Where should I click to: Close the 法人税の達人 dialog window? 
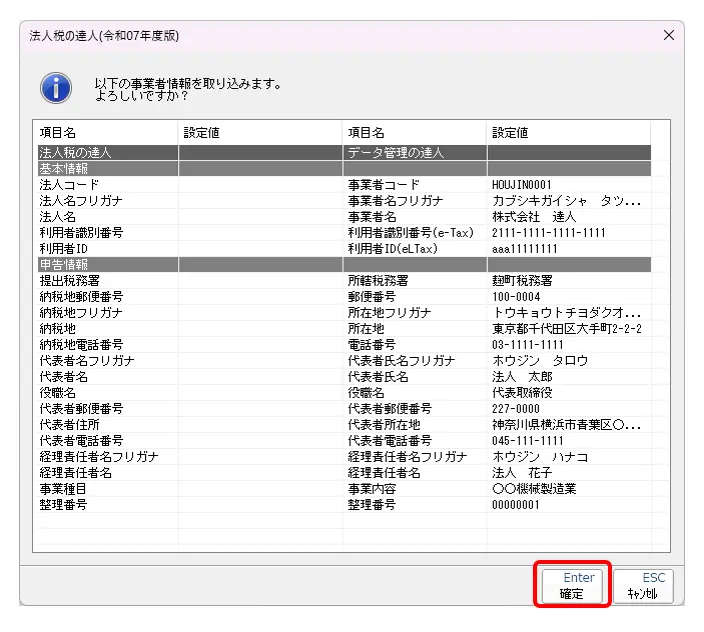click(669, 35)
